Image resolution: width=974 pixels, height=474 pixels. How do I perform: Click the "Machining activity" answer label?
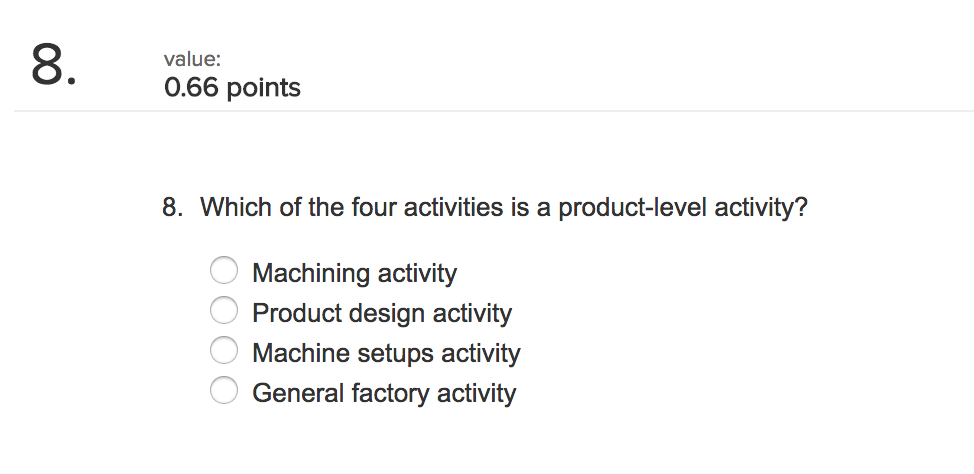point(354,273)
